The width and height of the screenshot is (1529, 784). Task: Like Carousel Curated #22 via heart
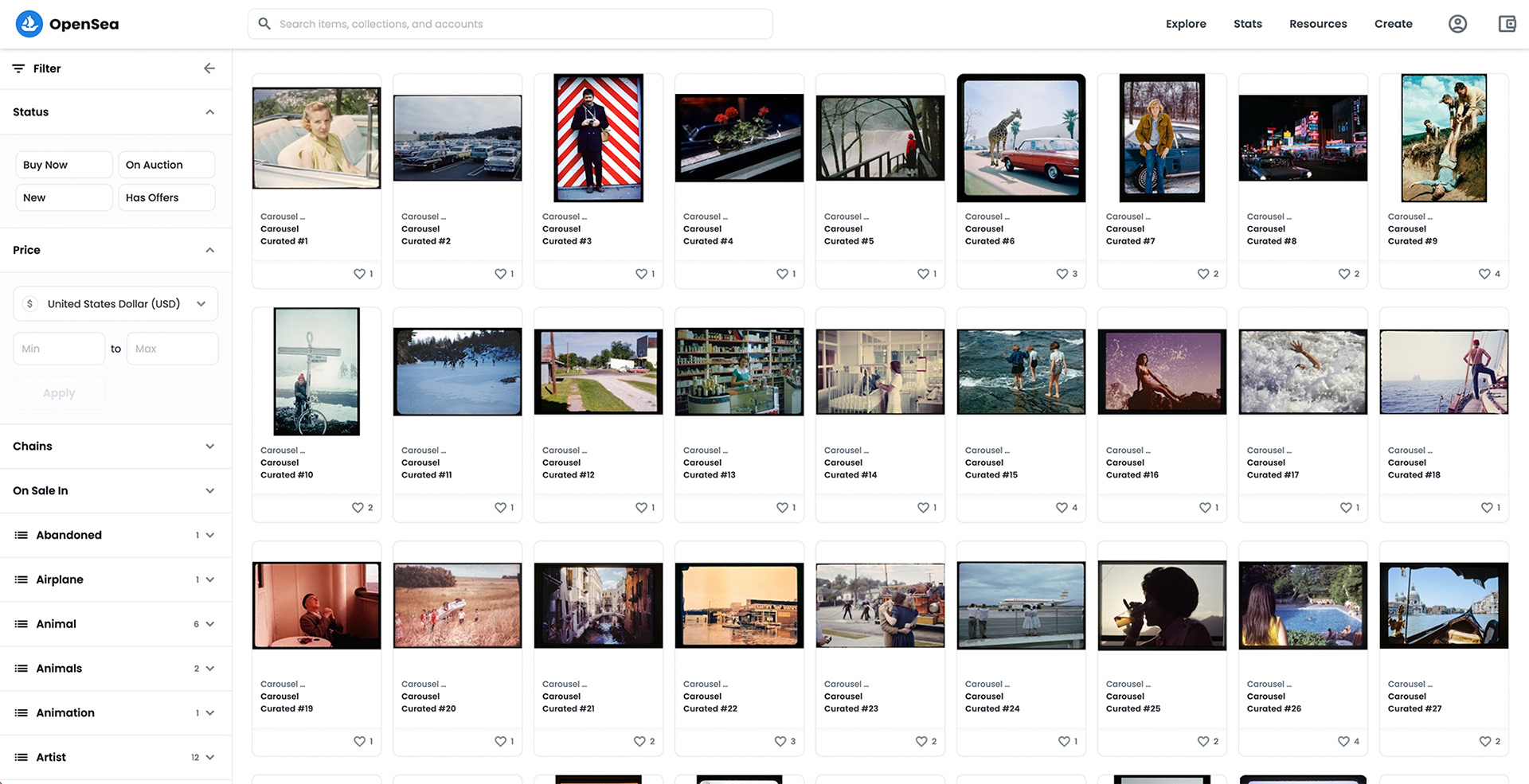tap(780, 742)
